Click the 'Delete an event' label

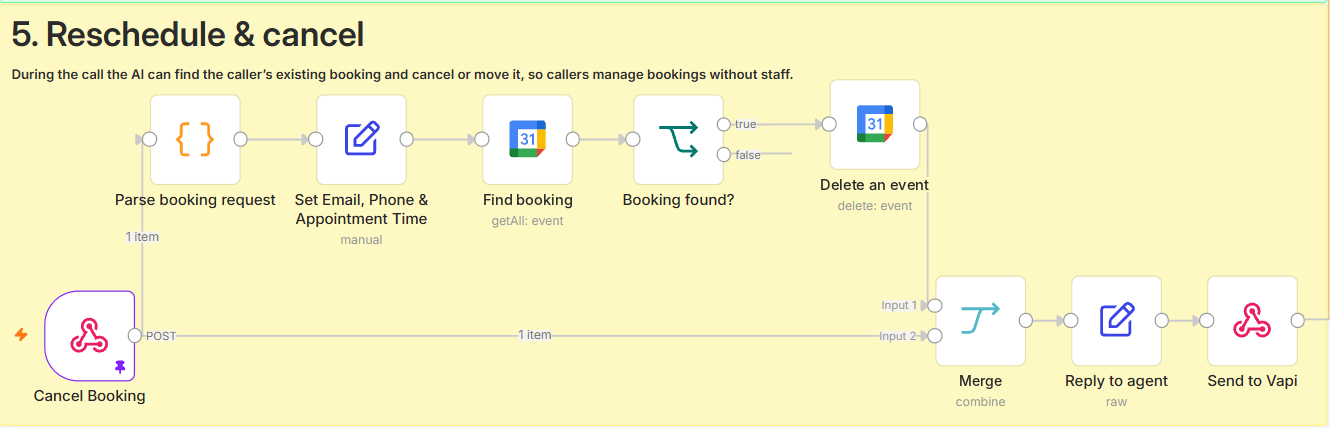point(874,185)
